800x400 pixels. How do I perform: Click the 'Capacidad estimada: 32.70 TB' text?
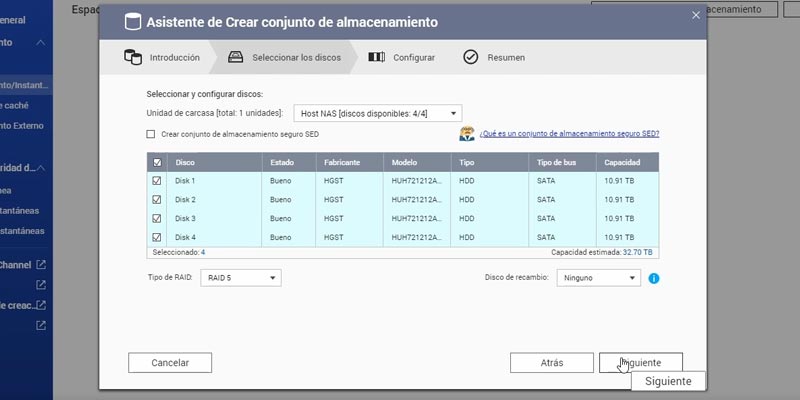602,252
